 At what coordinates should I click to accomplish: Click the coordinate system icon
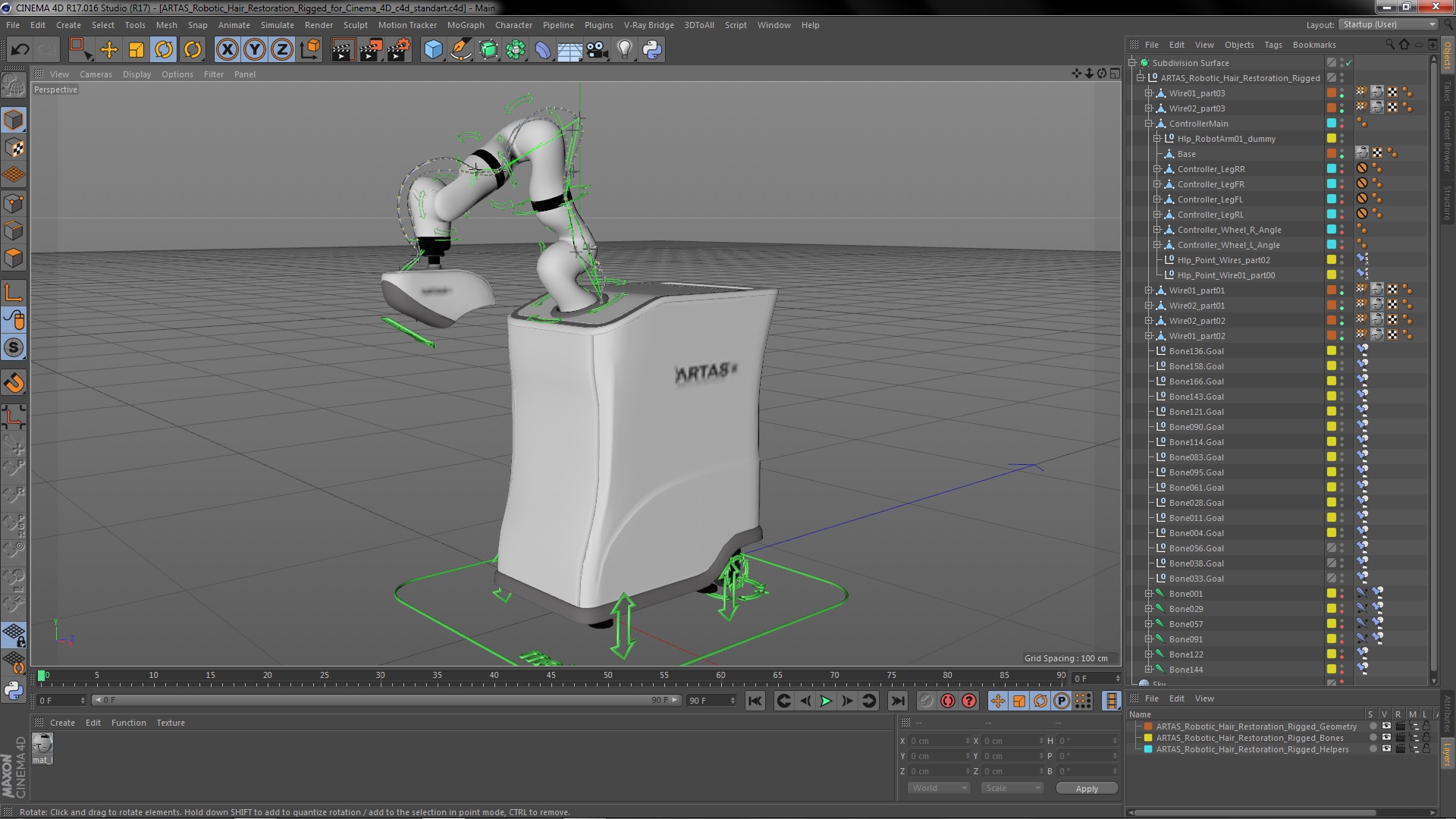310,50
